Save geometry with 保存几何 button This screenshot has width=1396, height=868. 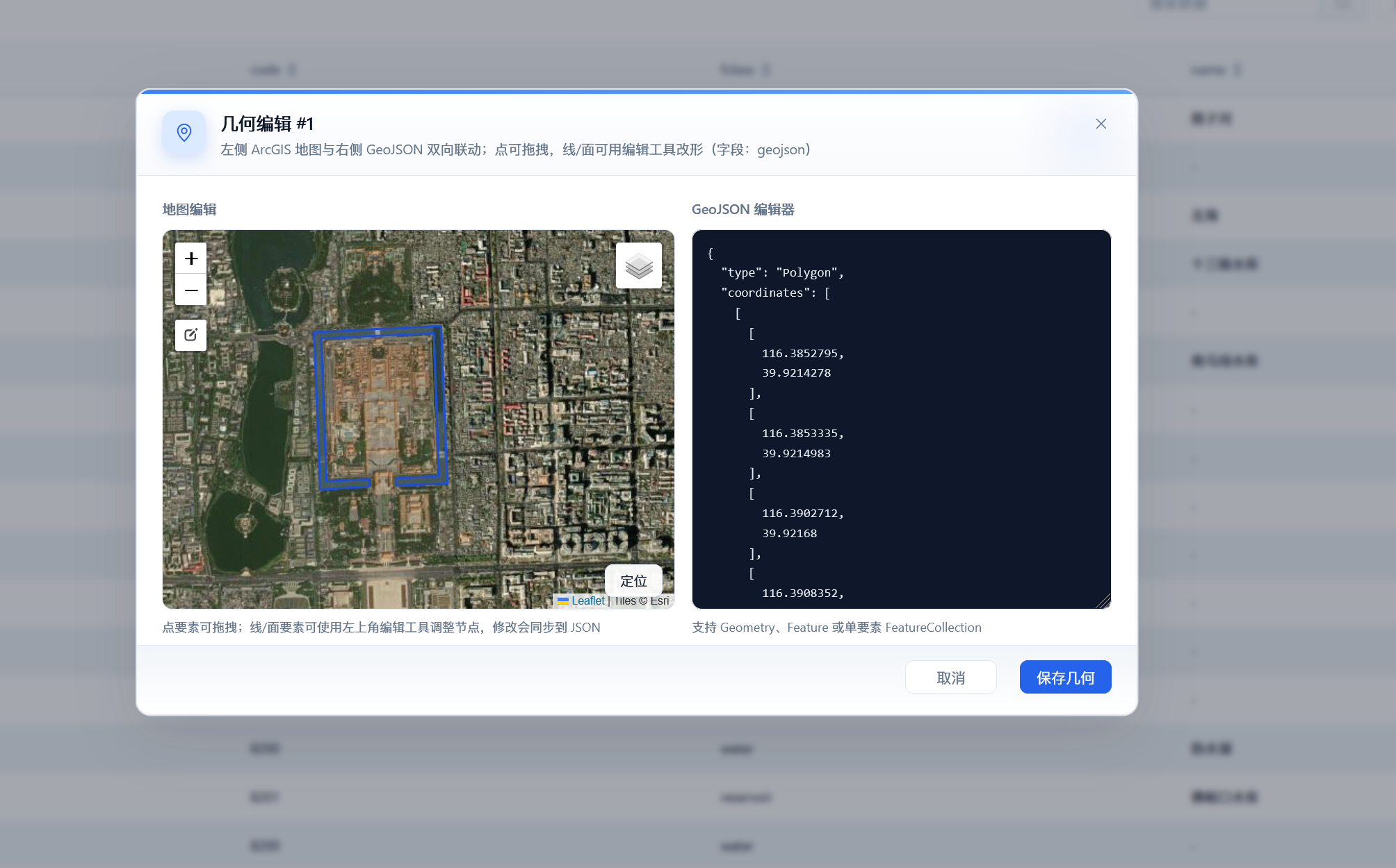point(1066,678)
